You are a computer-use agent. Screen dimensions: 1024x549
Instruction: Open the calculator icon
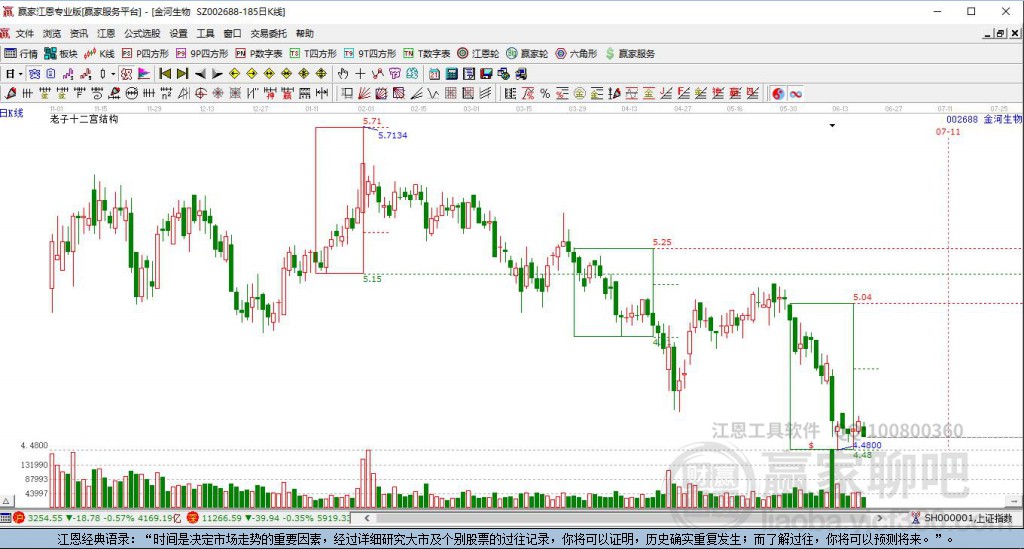pyautogui.click(x=451, y=74)
